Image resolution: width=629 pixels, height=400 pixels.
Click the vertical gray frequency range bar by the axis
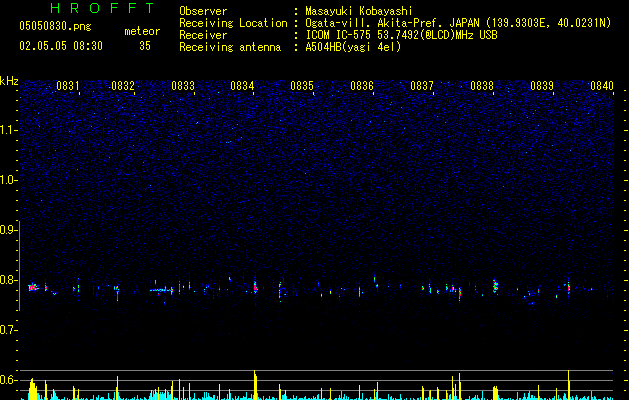point(19,266)
